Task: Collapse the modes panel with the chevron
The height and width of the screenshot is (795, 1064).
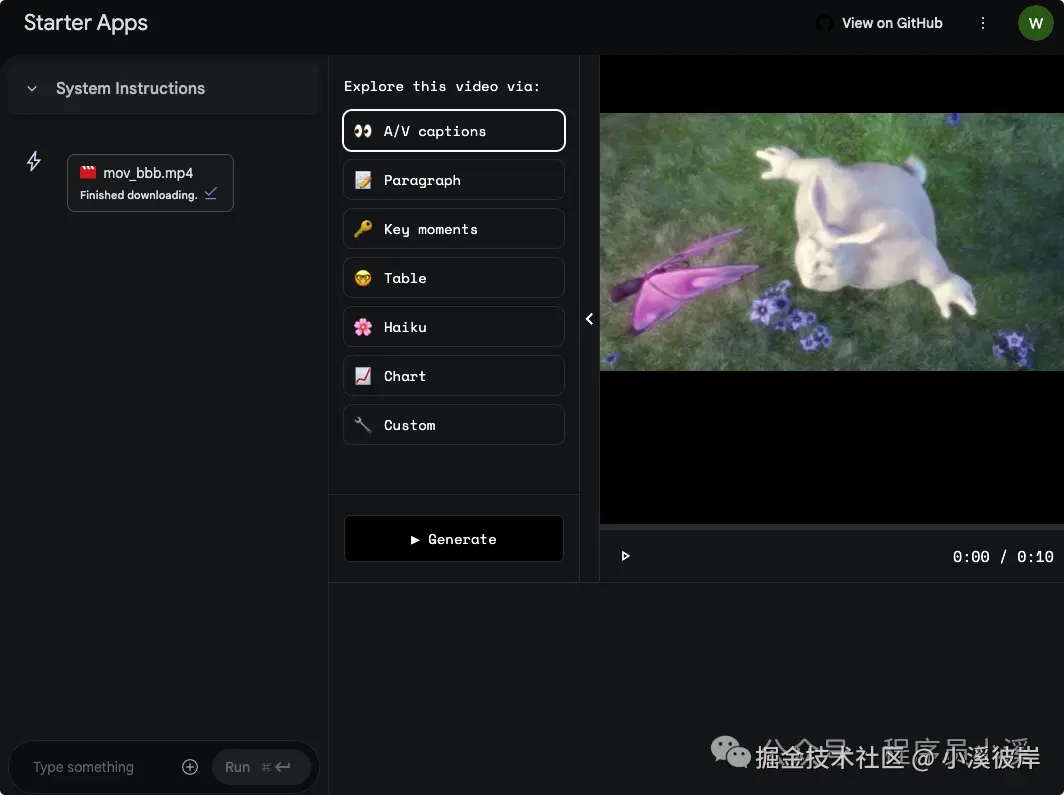Action: tap(589, 318)
